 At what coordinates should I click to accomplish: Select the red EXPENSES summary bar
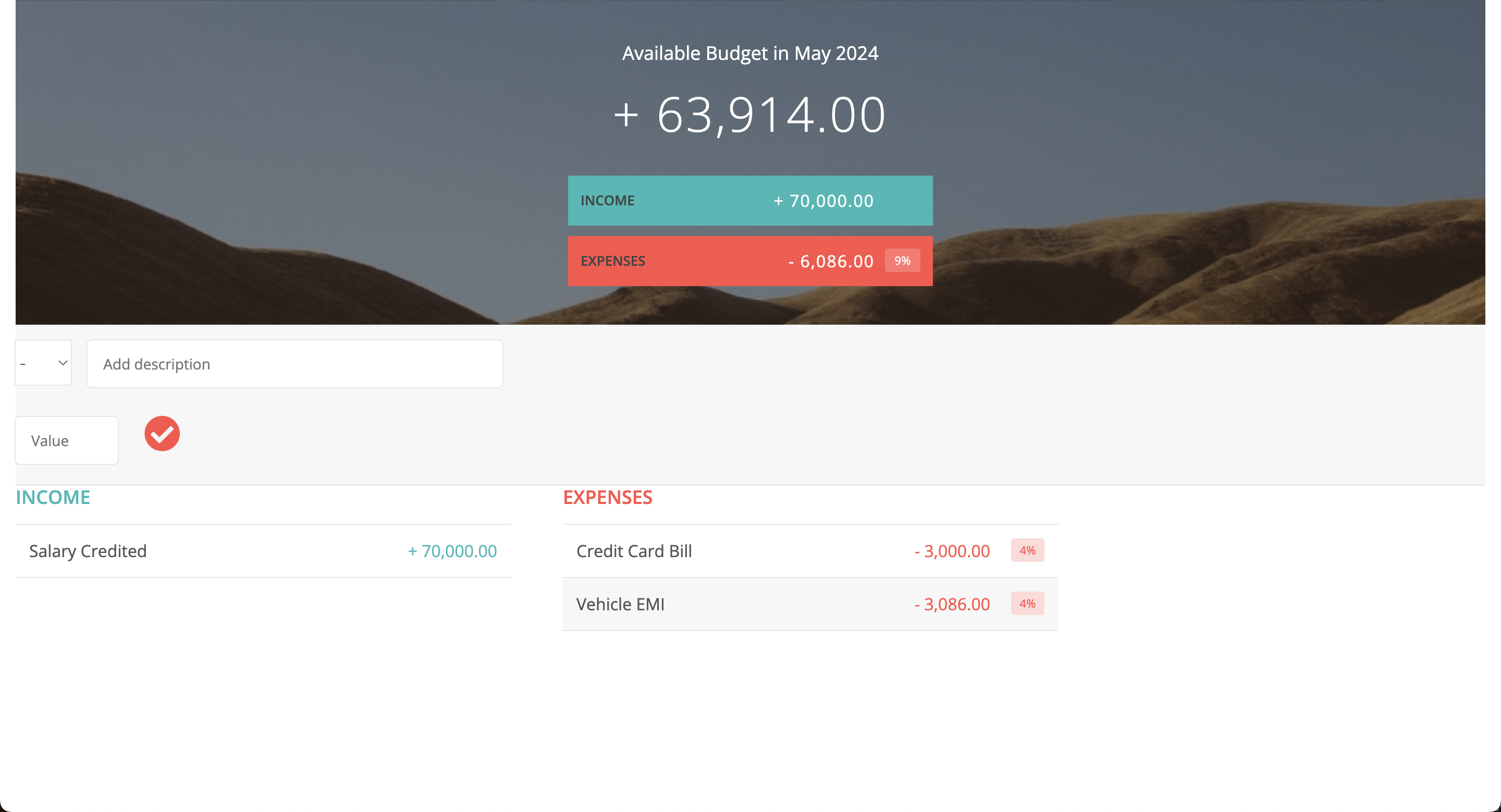(x=750, y=261)
